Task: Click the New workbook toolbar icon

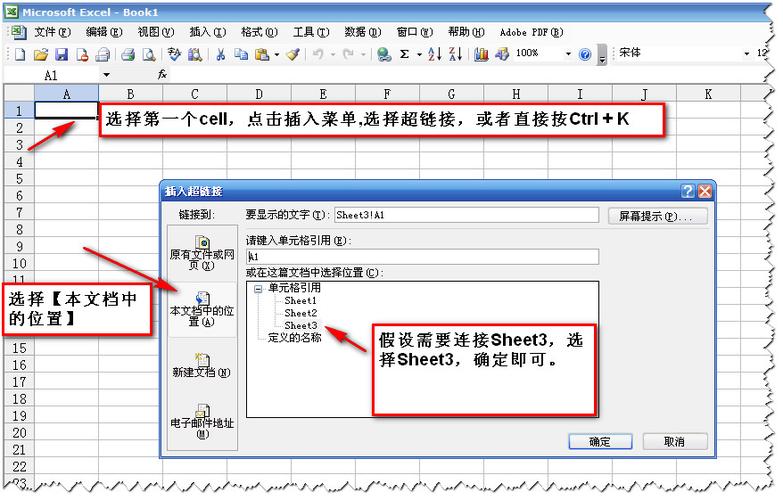Action: point(20,54)
